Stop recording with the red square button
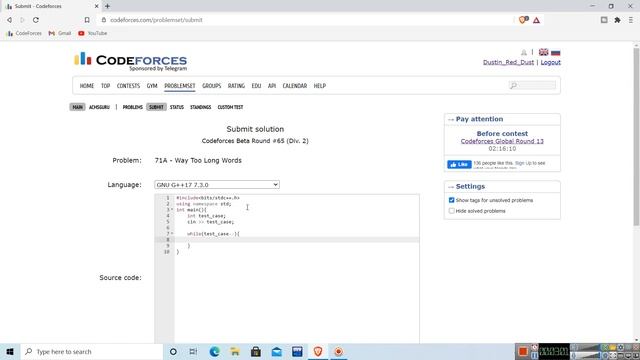The width and height of the screenshot is (640, 360). [x=523, y=351]
